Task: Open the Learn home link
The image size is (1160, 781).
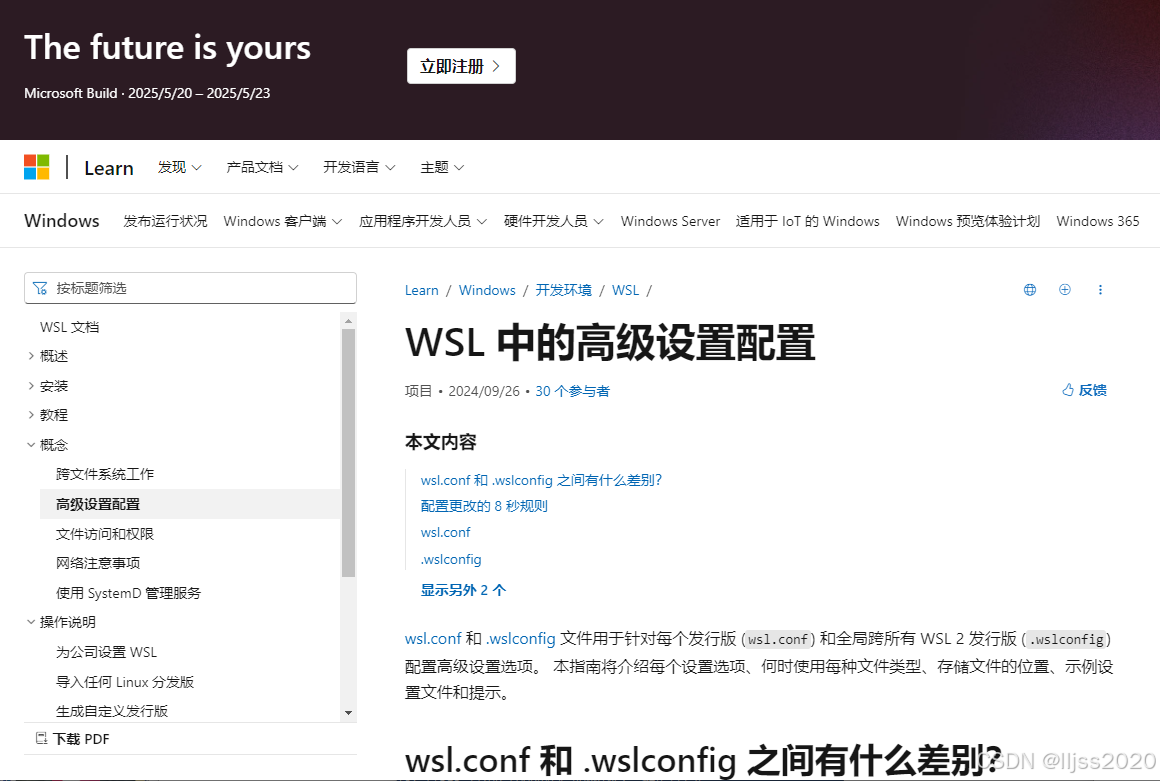Action: click(x=109, y=168)
